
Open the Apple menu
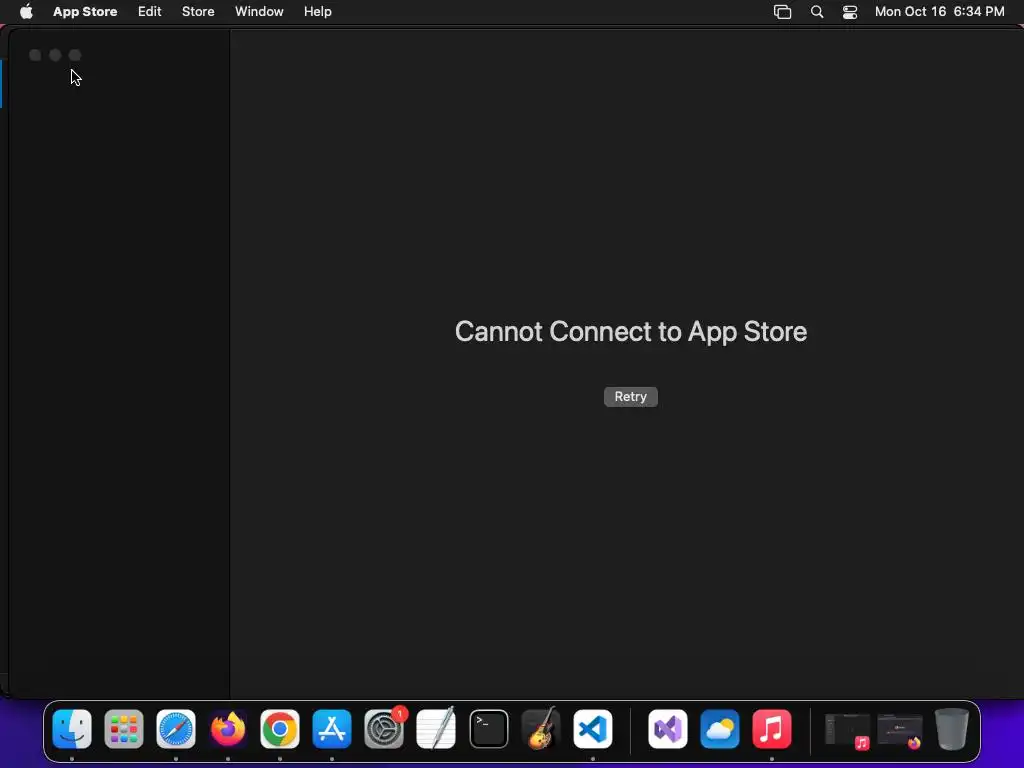tap(26, 11)
